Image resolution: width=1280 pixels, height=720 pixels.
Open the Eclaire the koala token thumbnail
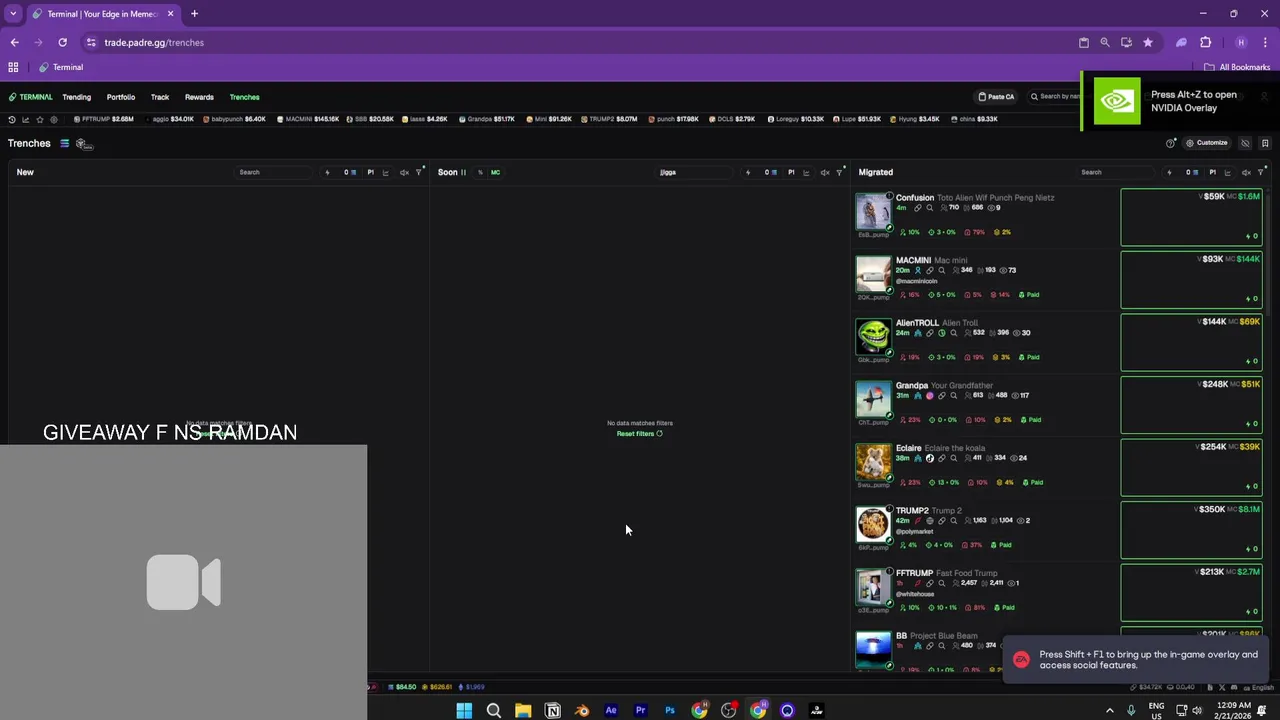tap(873, 462)
